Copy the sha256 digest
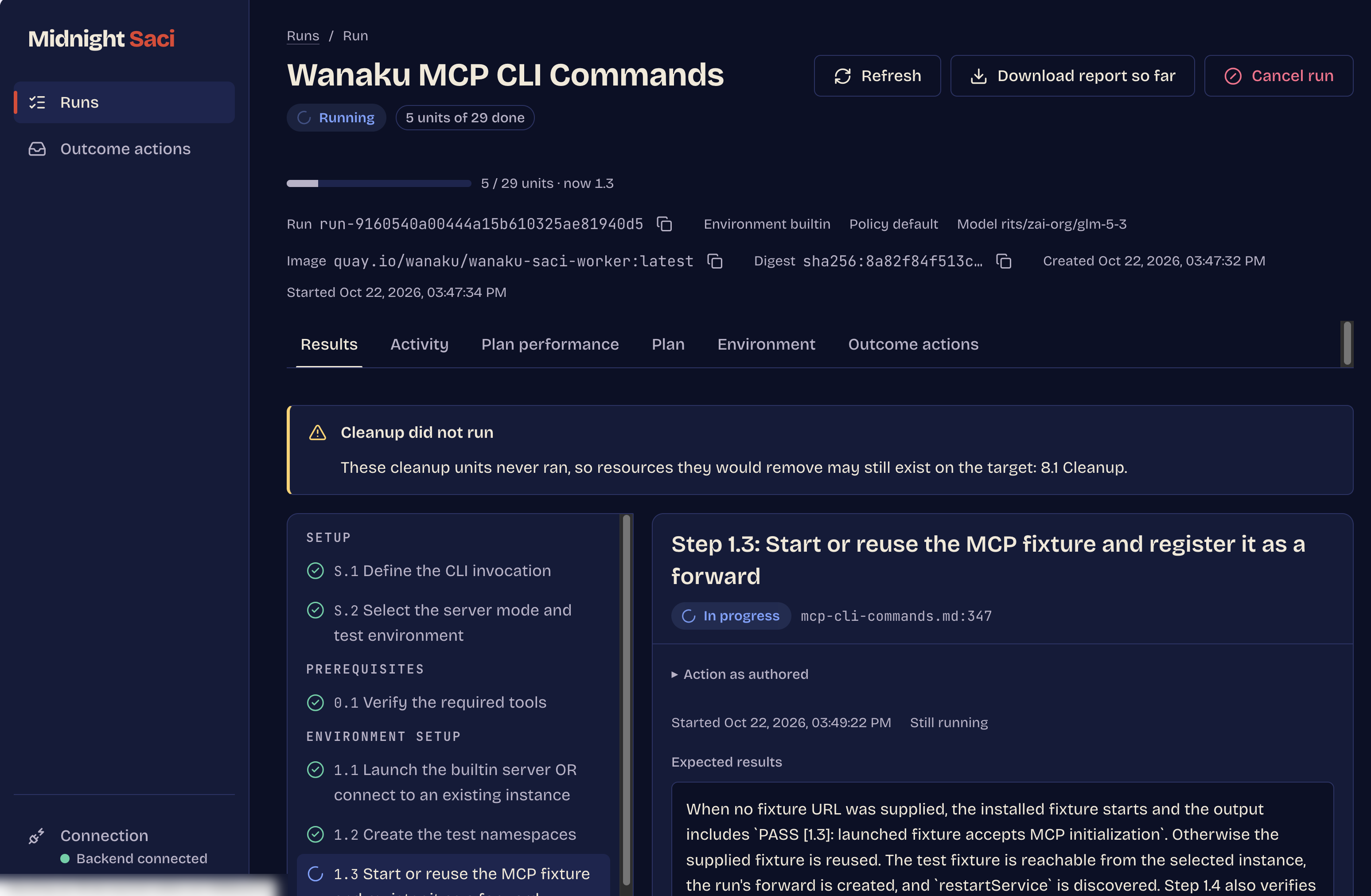The width and height of the screenshot is (1371, 896). pyautogui.click(x=1004, y=261)
